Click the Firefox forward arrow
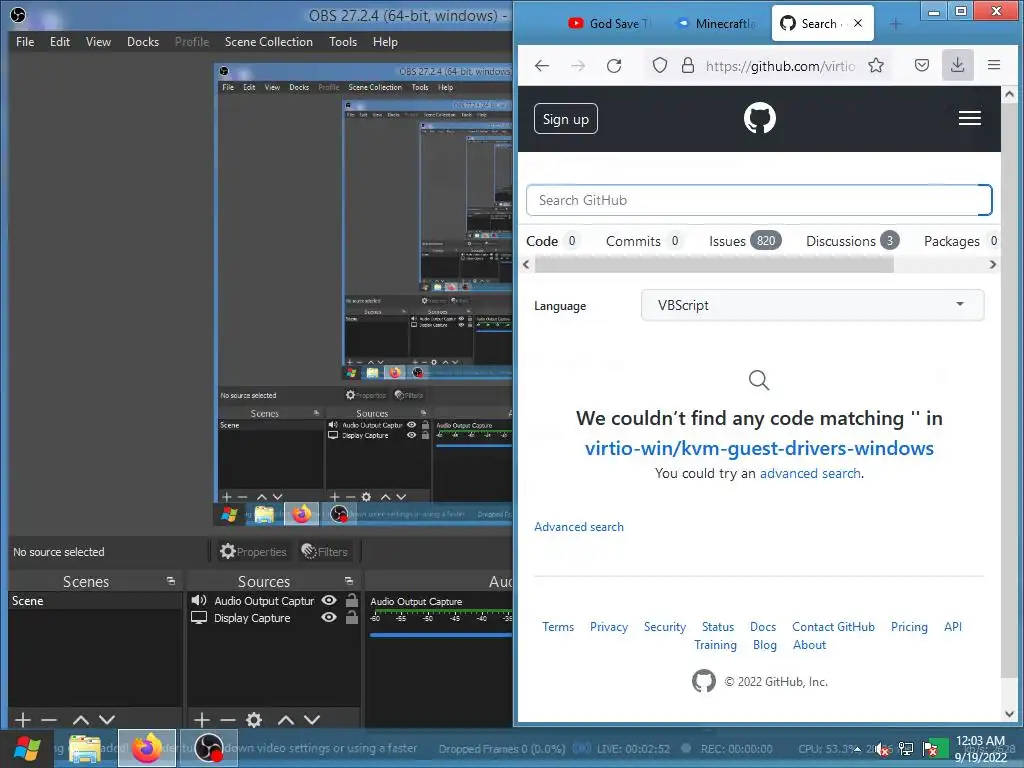1024x768 pixels. (578, 65)
